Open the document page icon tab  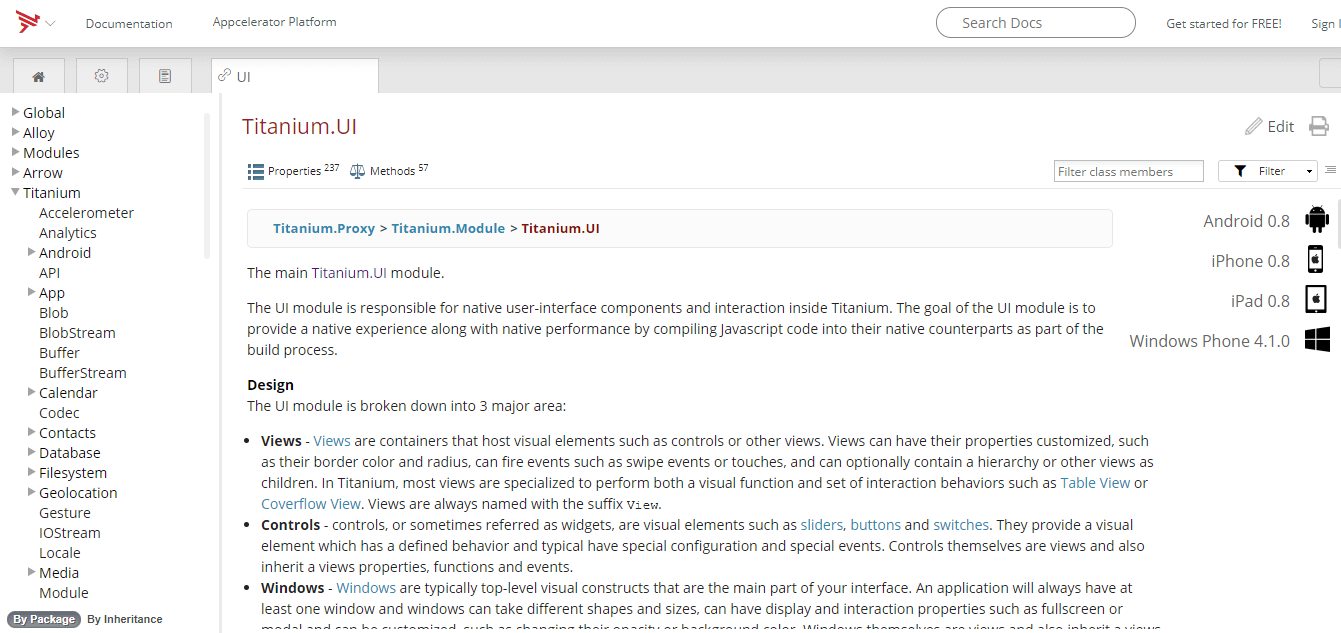point(165,76)
